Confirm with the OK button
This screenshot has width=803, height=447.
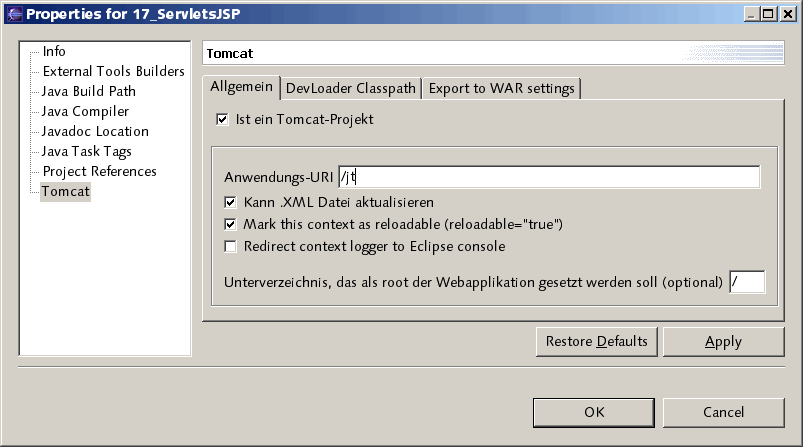coord(594,412)
